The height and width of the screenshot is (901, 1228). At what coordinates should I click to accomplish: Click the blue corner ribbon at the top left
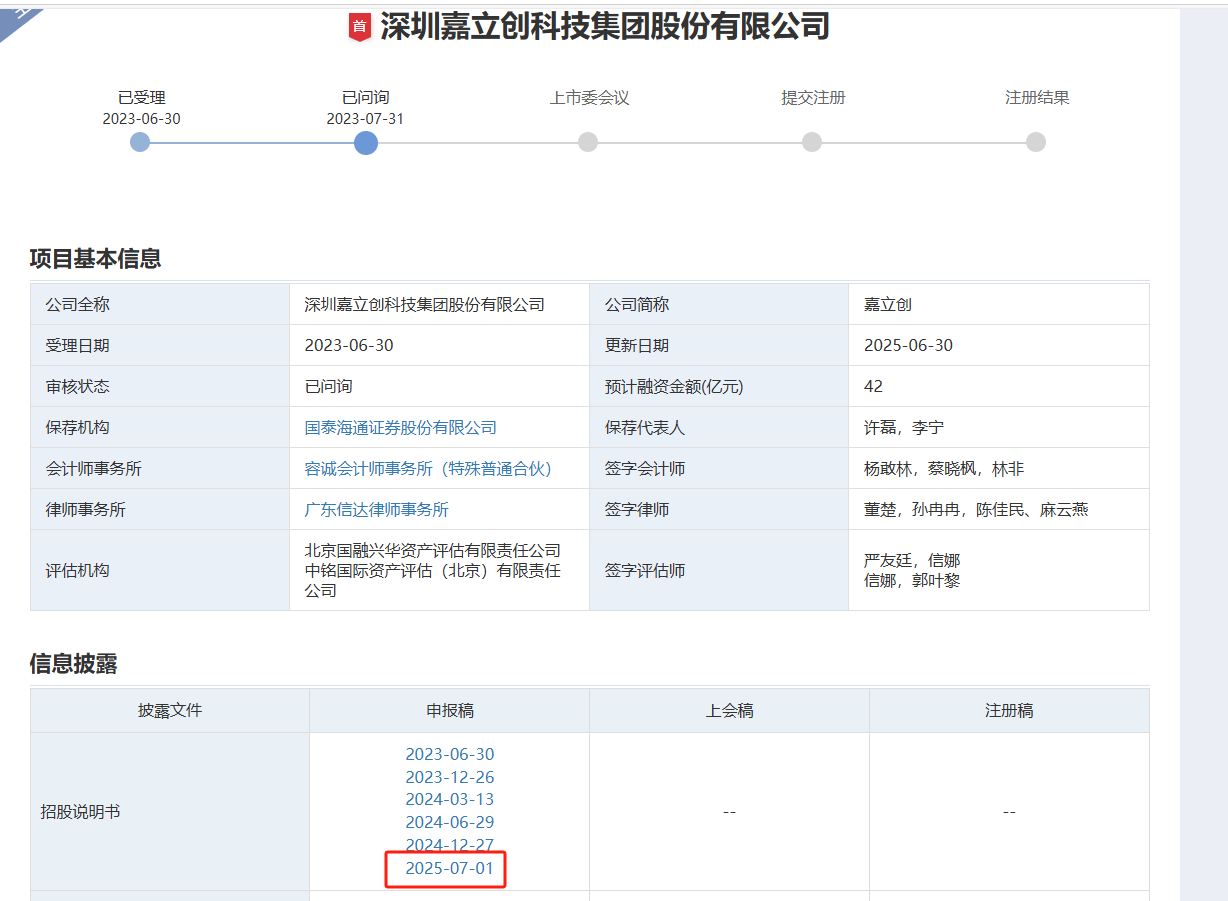click(x=20, y=15)
